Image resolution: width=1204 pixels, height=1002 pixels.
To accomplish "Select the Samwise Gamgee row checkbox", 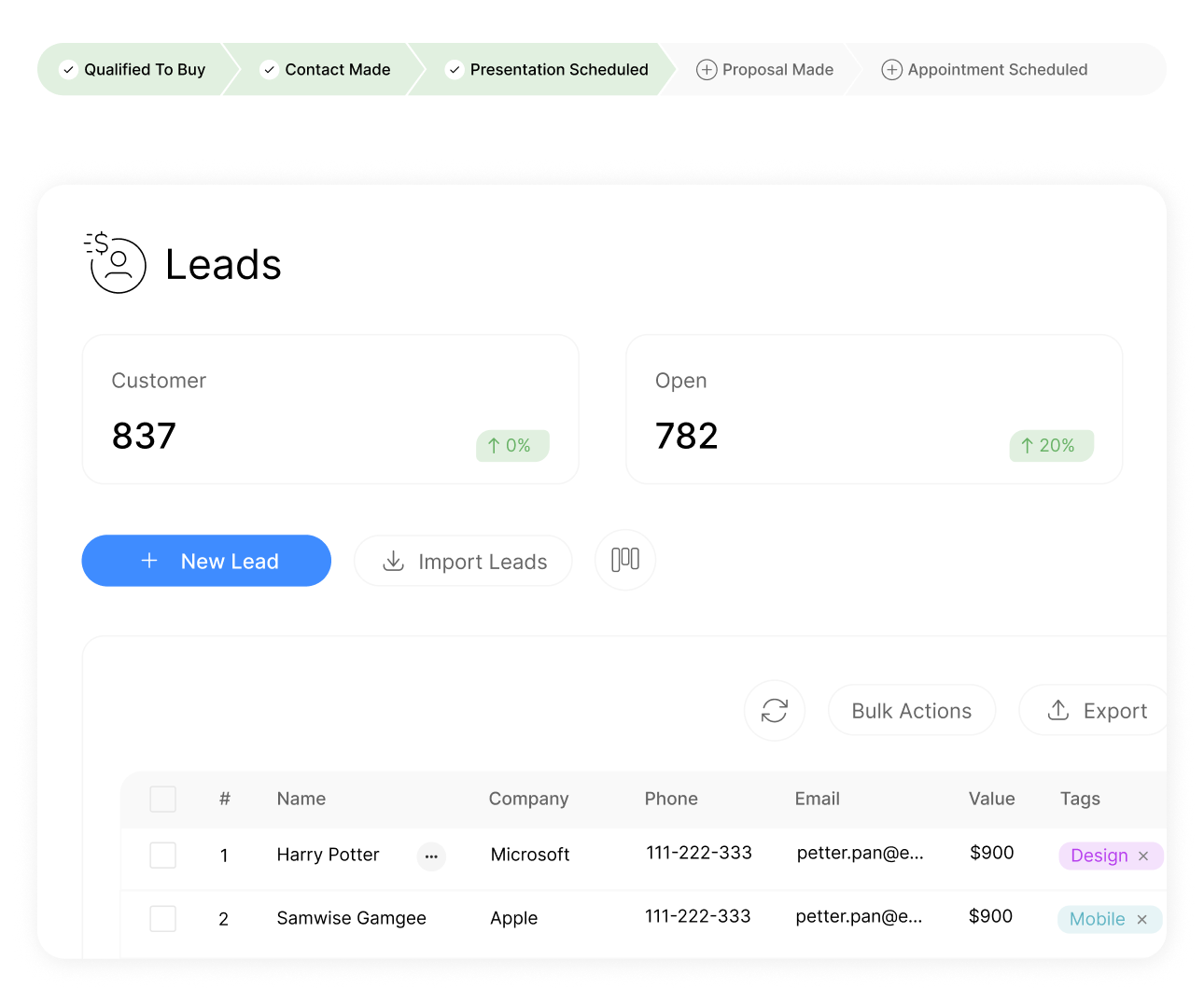I will (163, 919).
